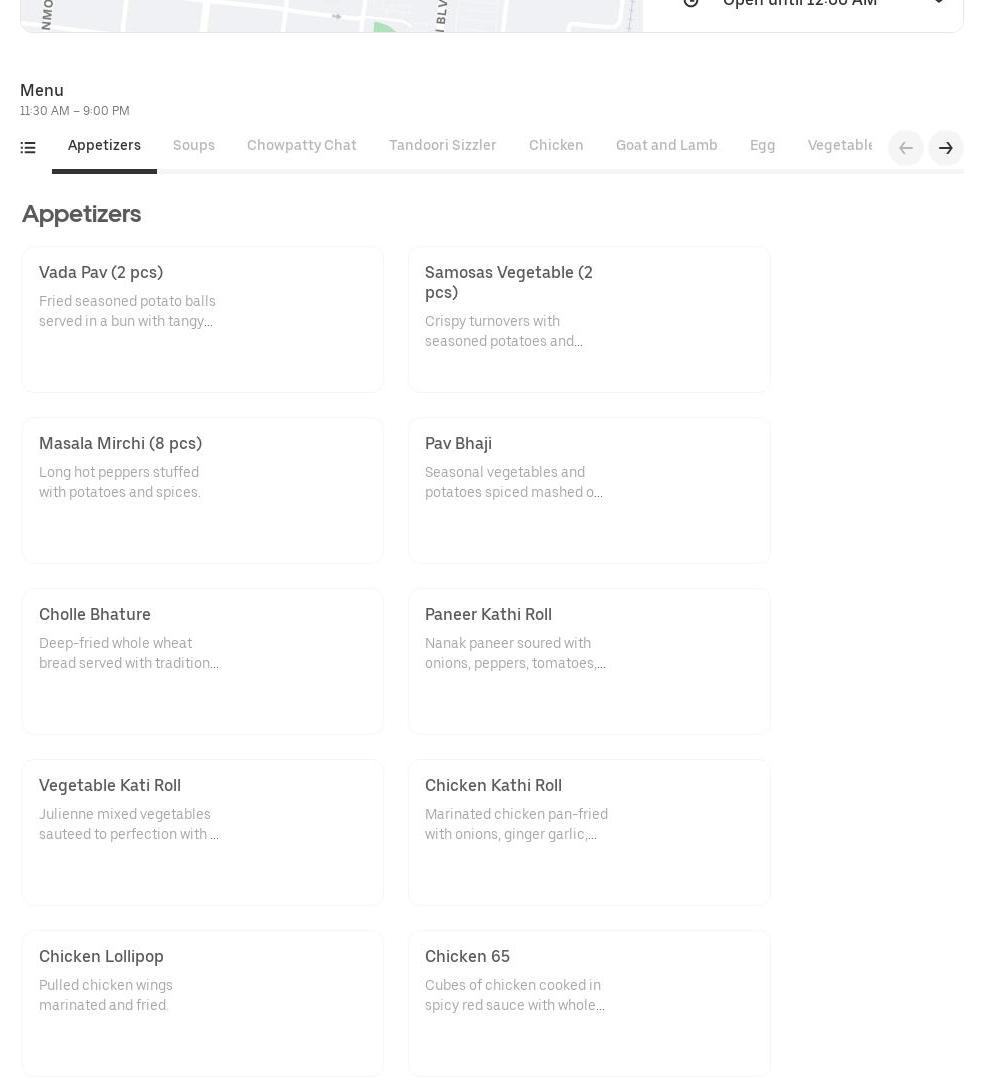
Task: Open the Tandoori Sizzler tab
Action: (442, 146)
